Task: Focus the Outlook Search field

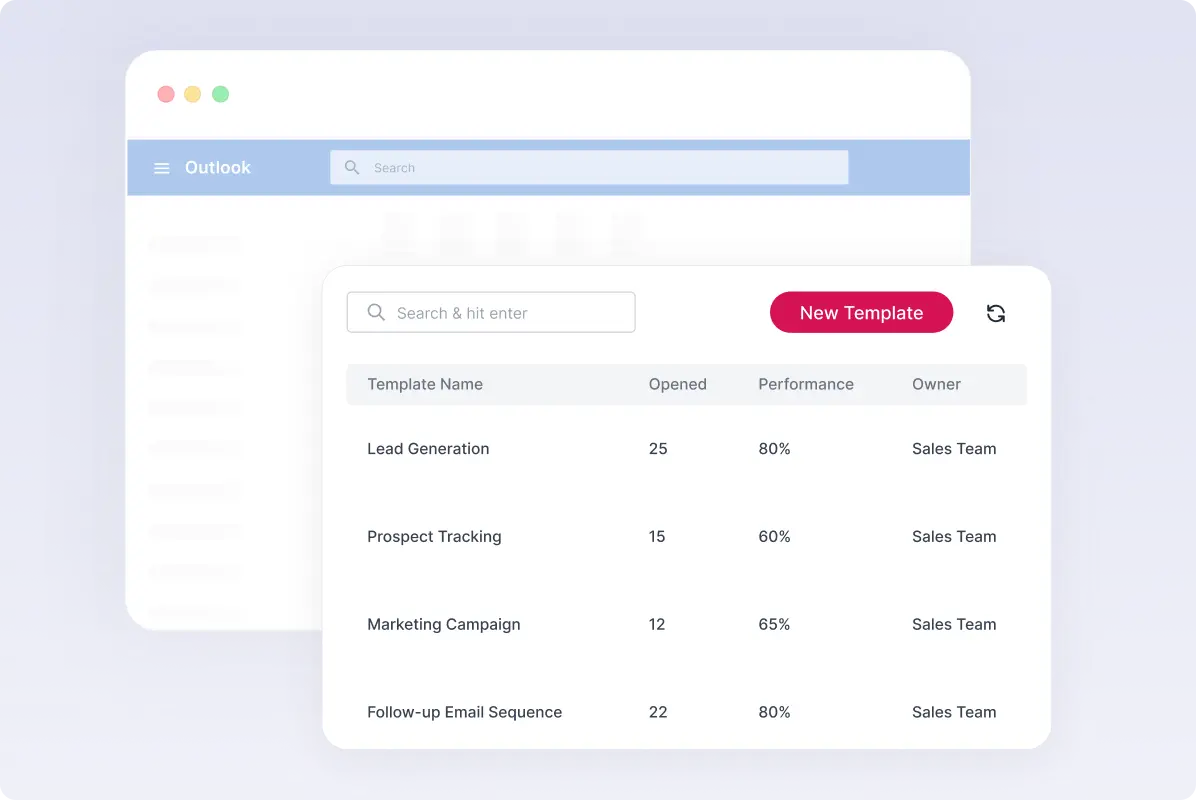Action: coord(600,168)
